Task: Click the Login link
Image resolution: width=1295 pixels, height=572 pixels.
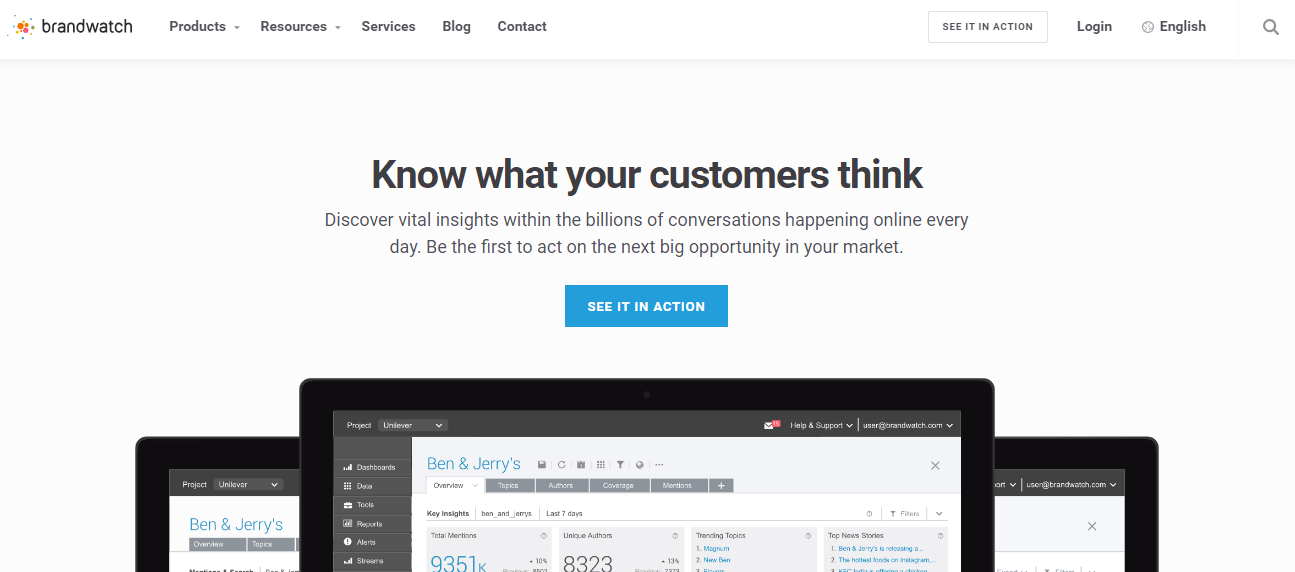Action: point(1094,27)
